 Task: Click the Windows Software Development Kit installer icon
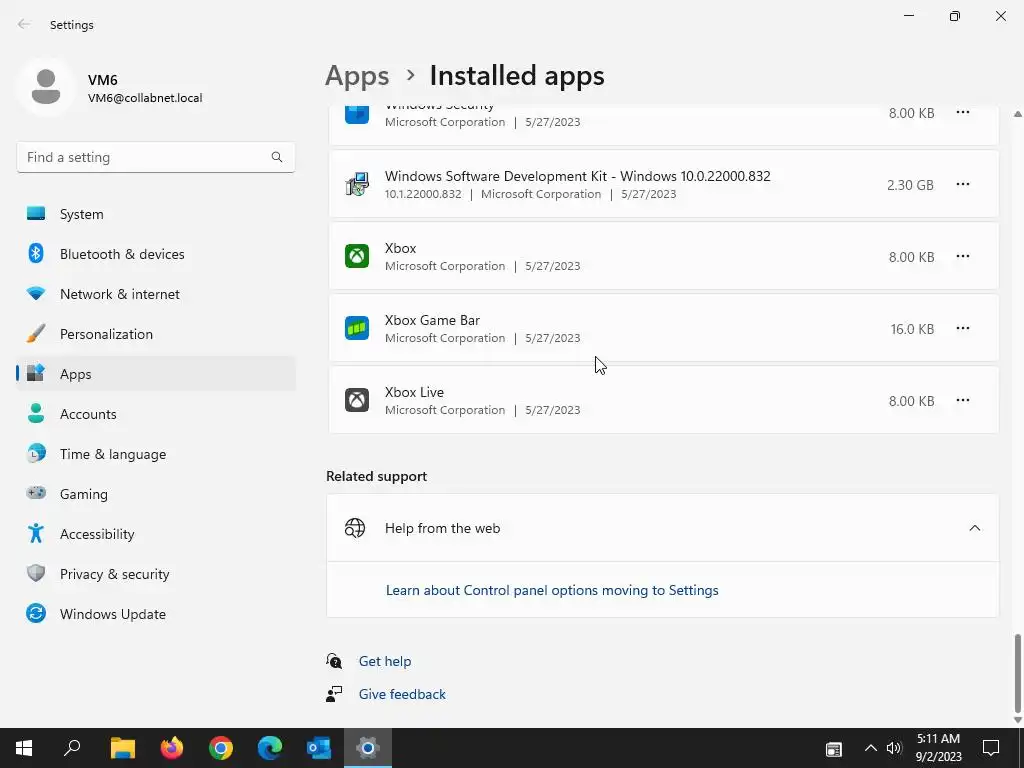click(x=357, y=184)
